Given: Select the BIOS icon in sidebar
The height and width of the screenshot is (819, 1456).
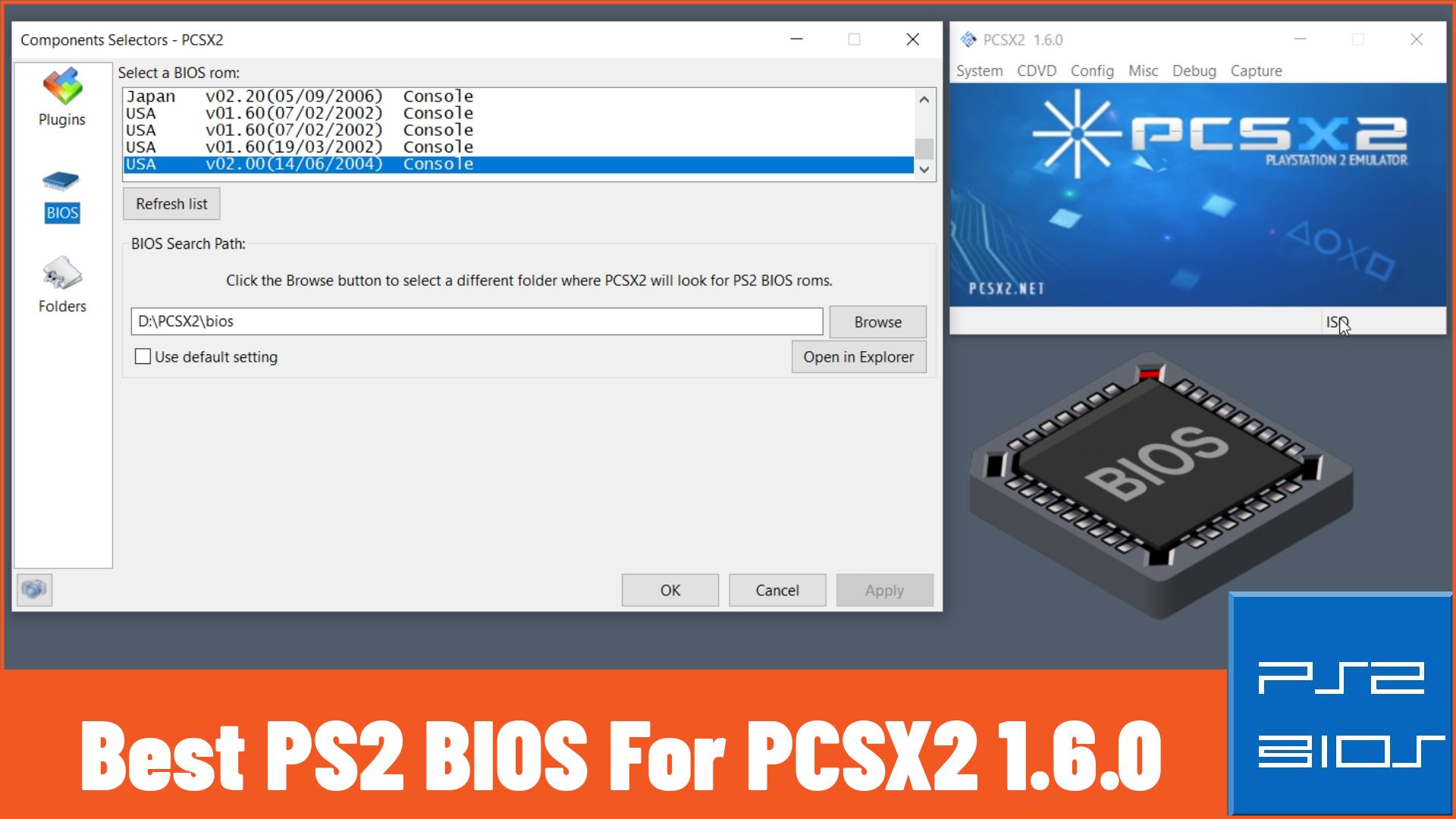Looking at the screenshot, I should click(62, 190).
